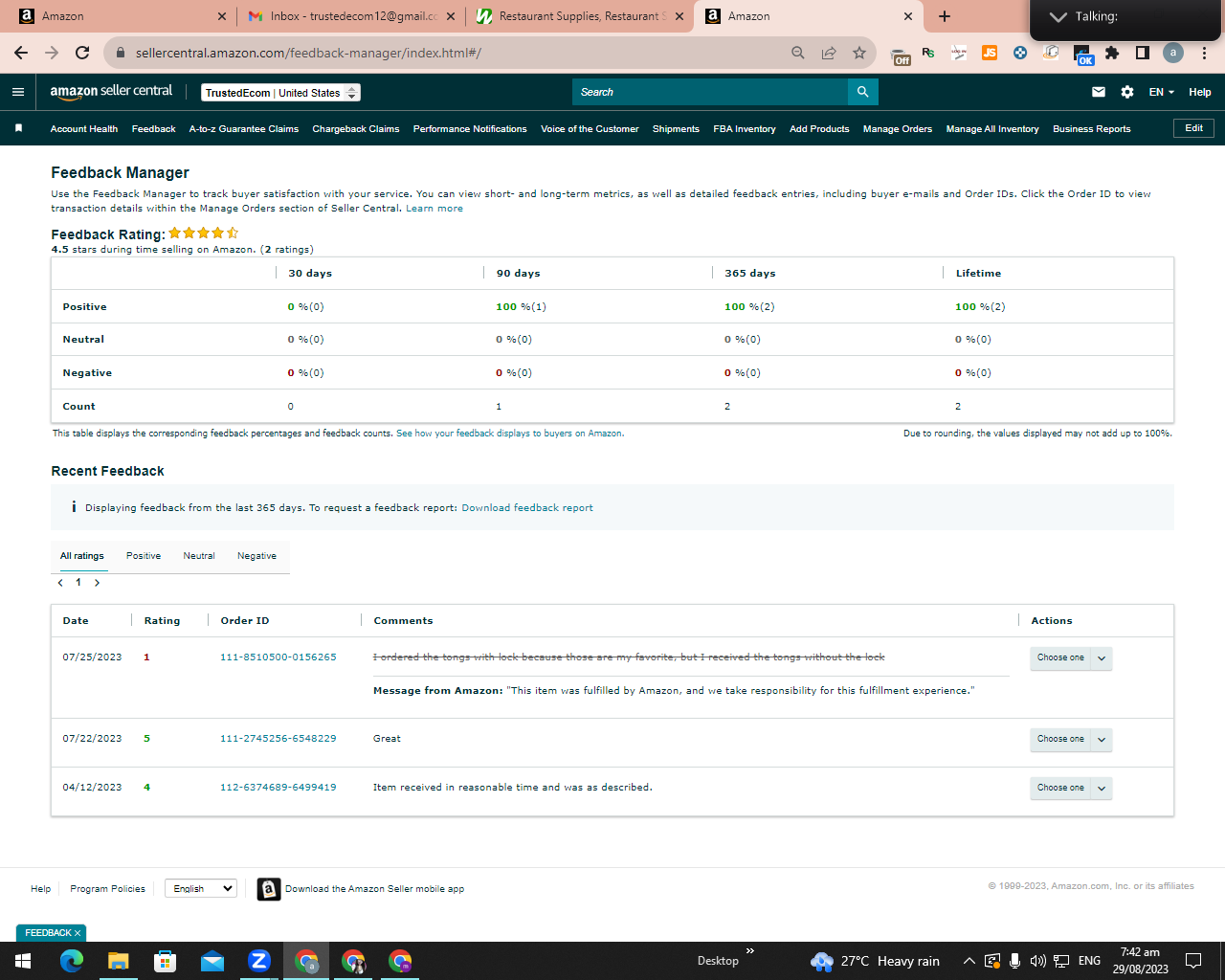Click the Chrome profile avatar
Viewport: 1225px width, 980px height.
pyautogui.click(x=1173, y=53)
